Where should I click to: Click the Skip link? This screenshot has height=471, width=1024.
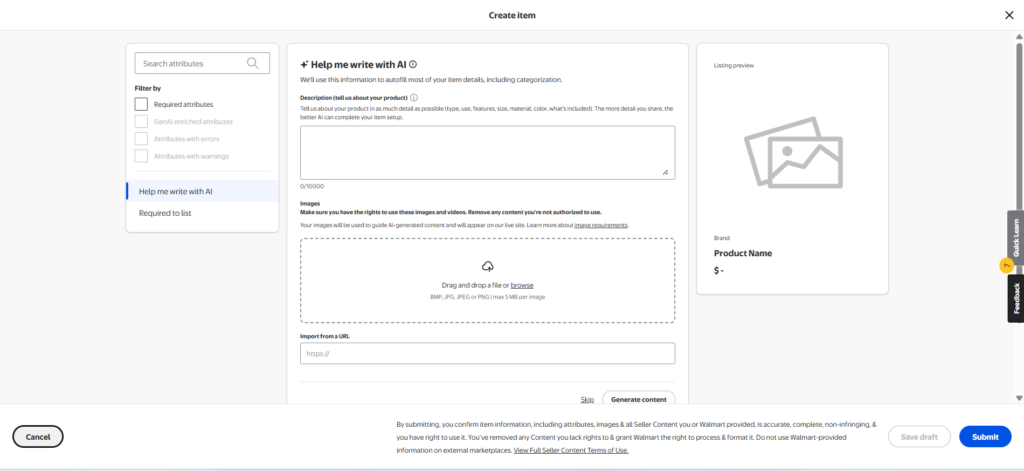587,399
